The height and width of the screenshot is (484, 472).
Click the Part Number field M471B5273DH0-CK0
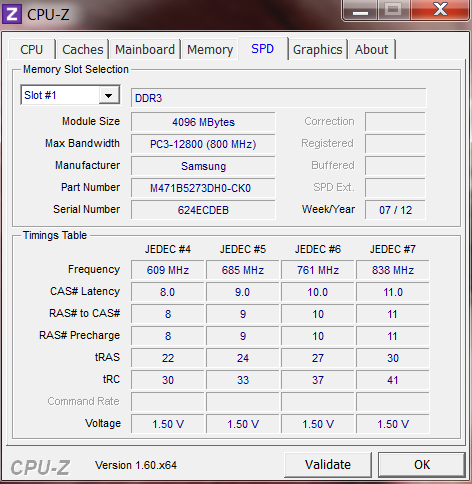[x=203, y=188]
